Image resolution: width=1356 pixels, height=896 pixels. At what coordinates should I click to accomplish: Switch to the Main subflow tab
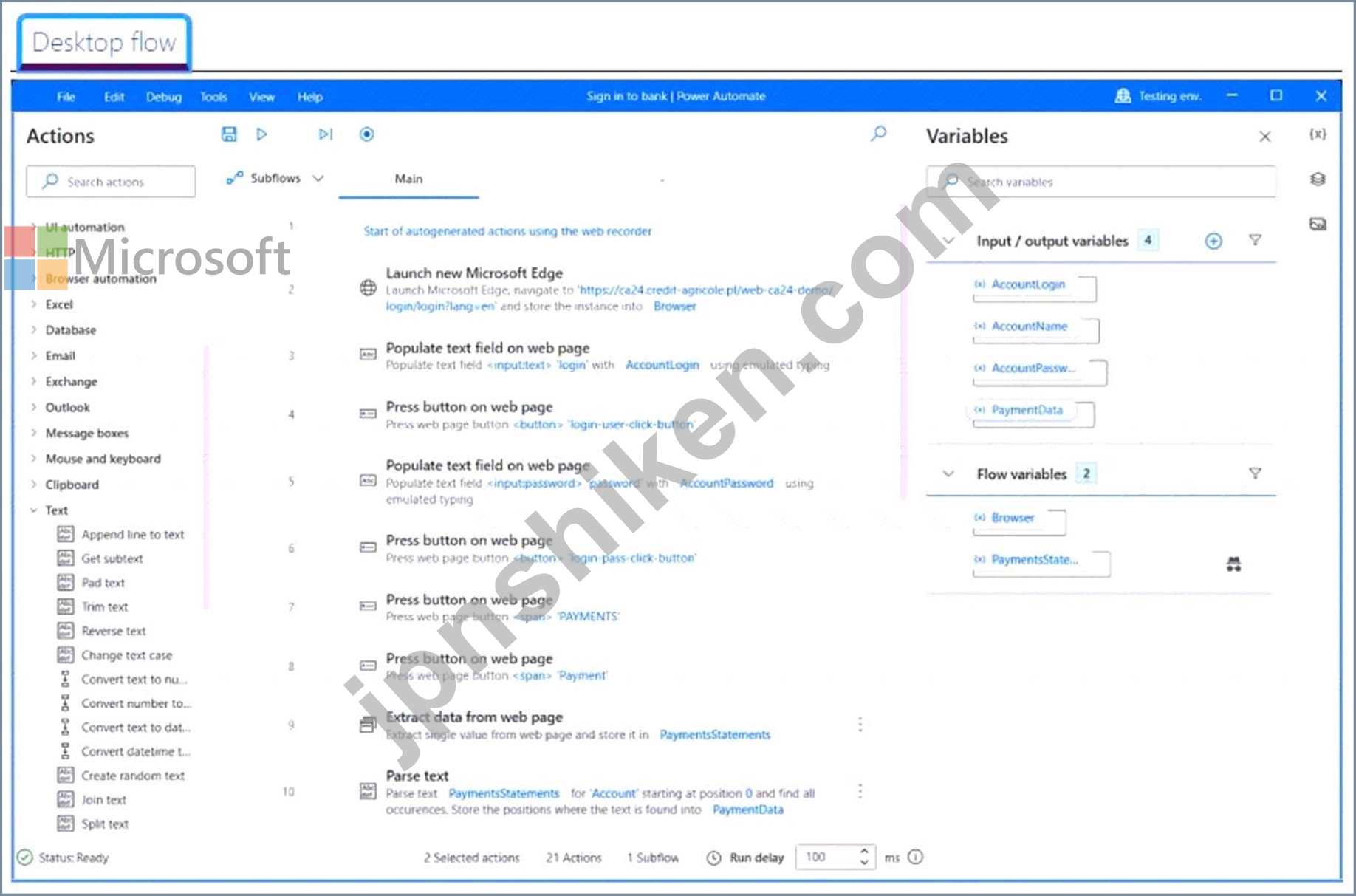(x=408, y=179)
